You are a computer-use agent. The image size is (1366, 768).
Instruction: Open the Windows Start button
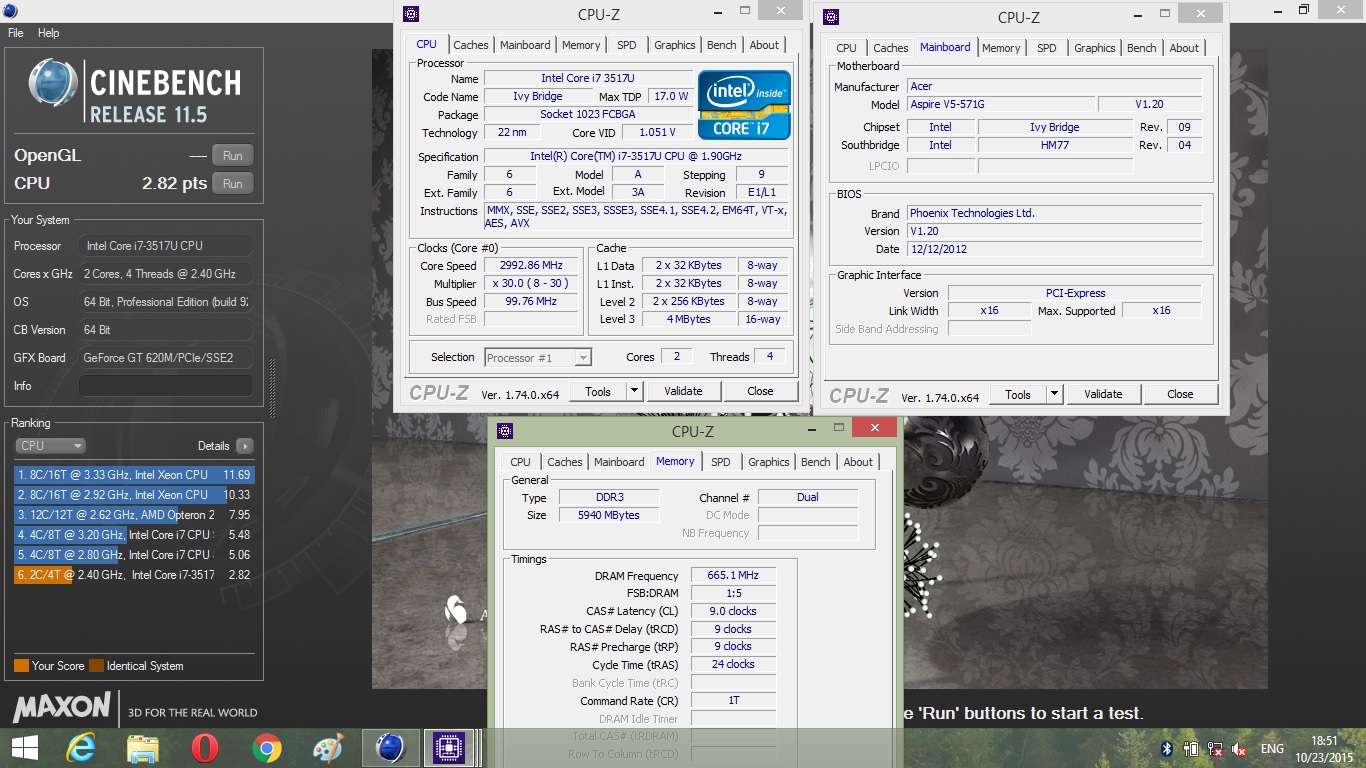click(25, 748)
